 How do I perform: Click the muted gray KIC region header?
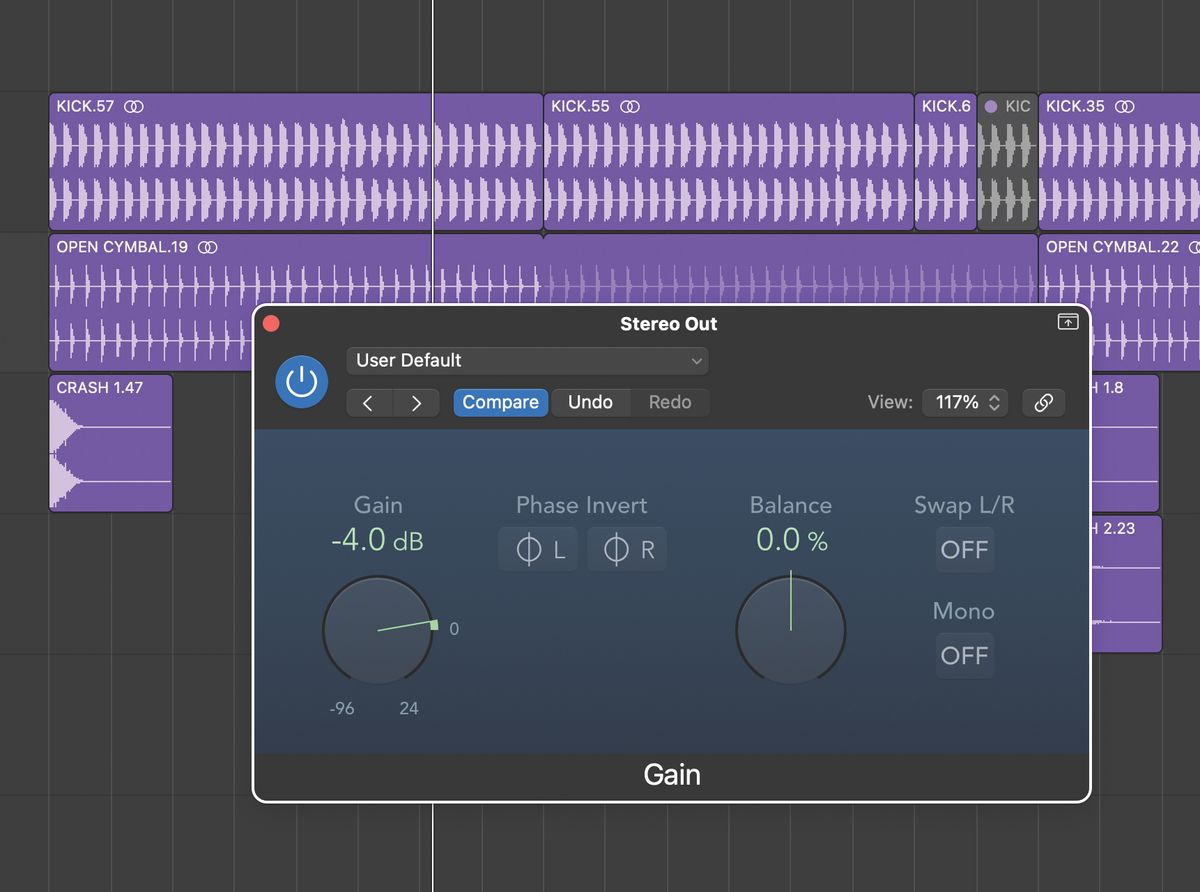point(1008,105)
